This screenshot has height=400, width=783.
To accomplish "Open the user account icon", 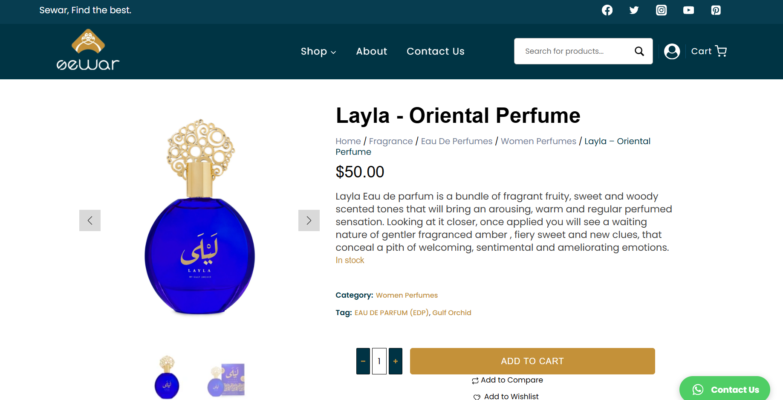I will tap(672, 51).
